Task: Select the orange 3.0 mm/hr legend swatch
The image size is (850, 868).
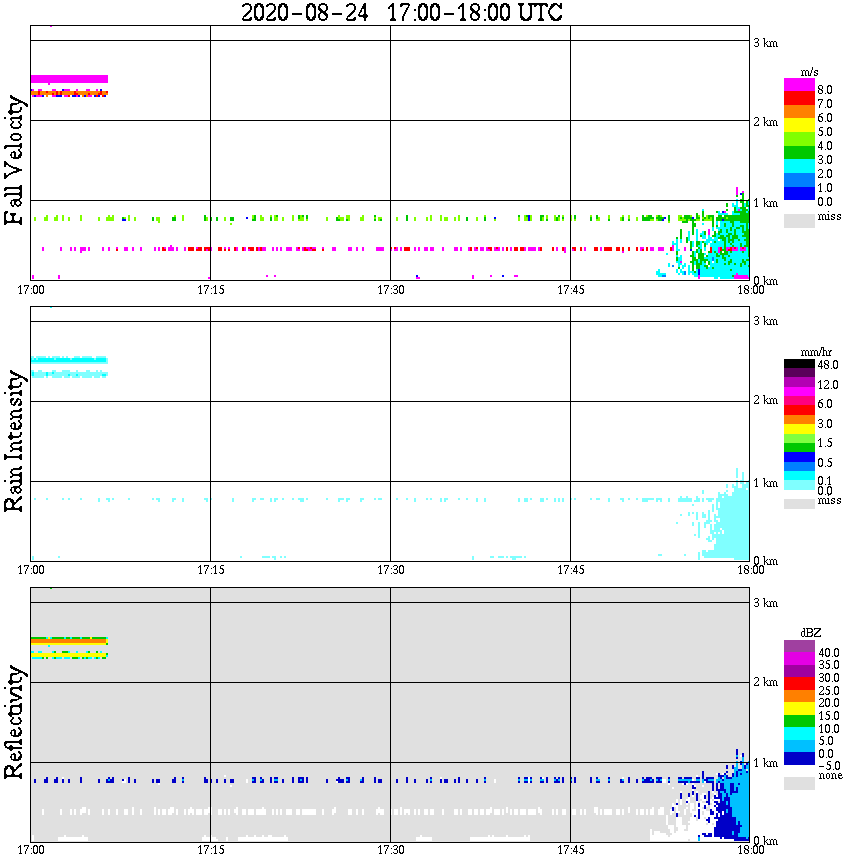Action: point(799,420)
